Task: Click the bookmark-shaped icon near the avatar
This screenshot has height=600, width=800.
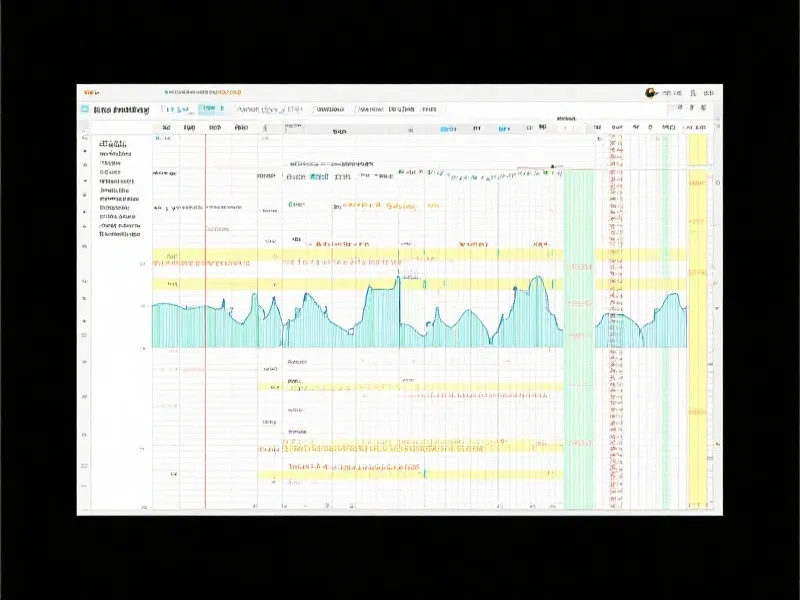Action: point(693,93)
